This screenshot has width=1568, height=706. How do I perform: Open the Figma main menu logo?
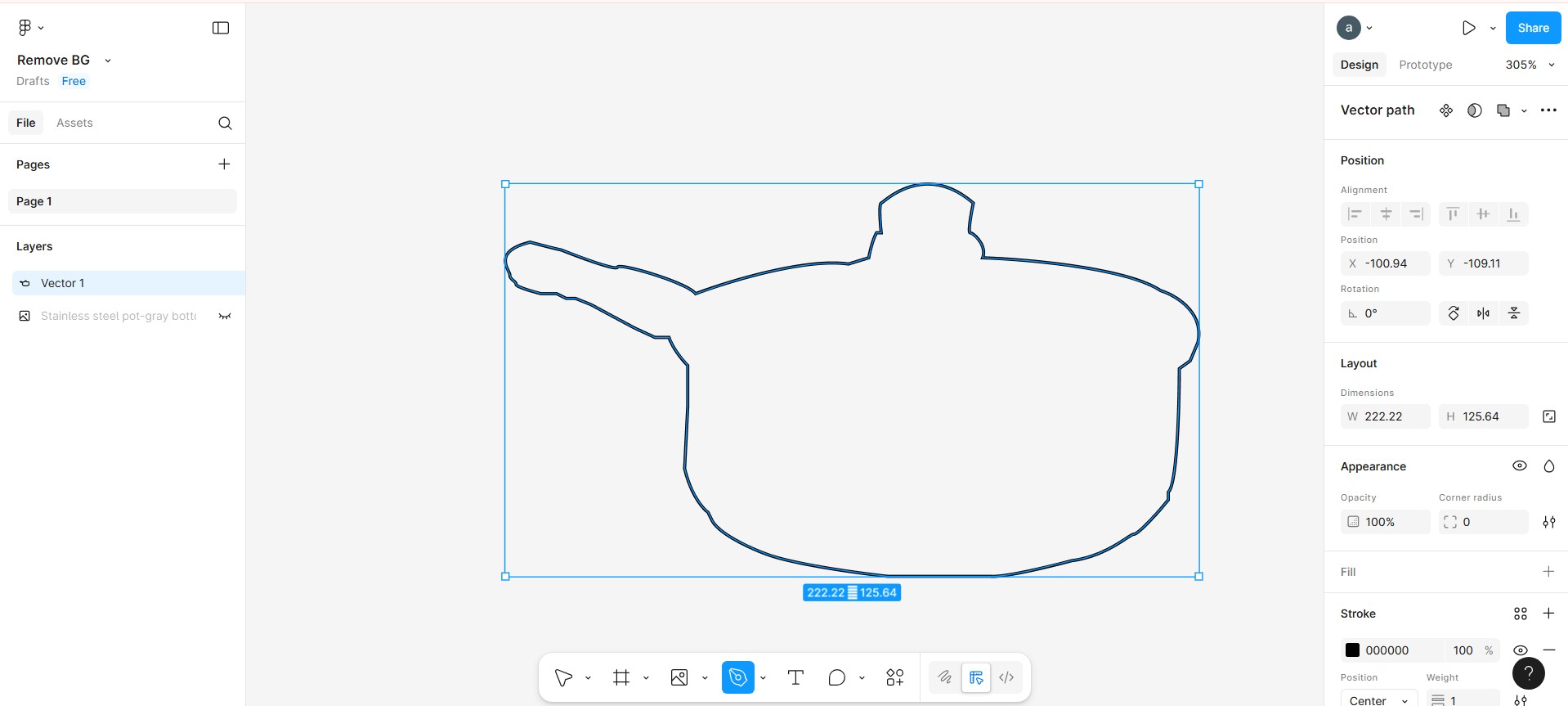click(x=25, y=28)
